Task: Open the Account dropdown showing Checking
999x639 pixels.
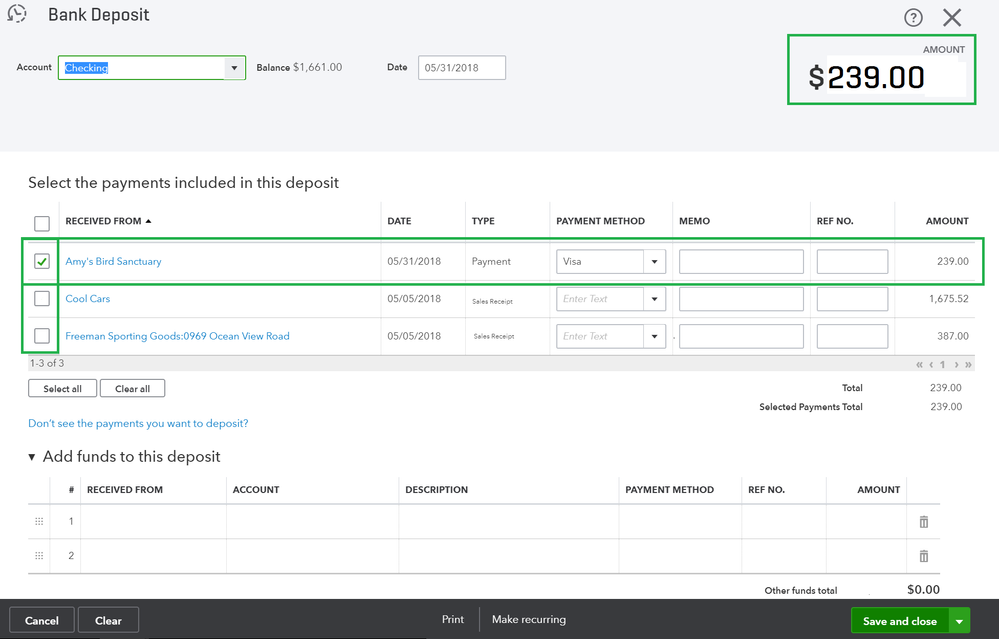Action: [x=233, y=67]
